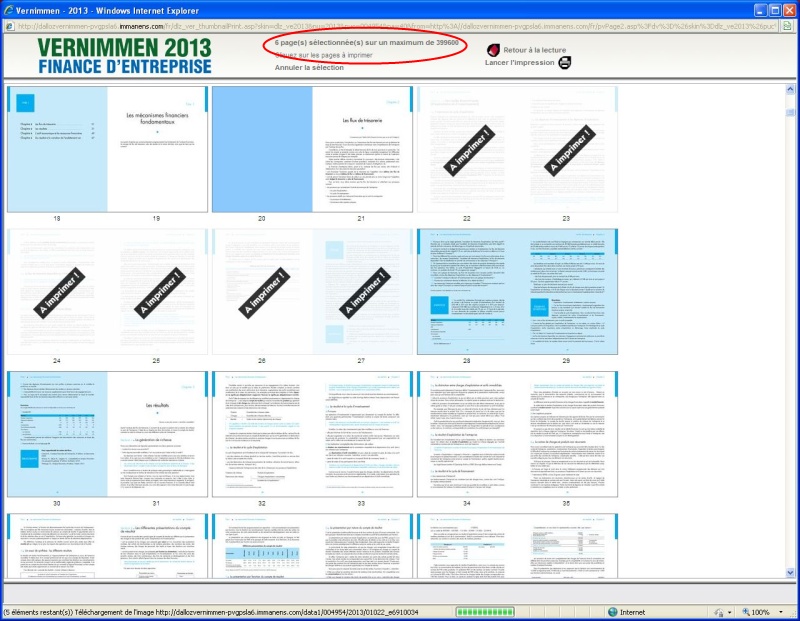Select page 35 thumbnail for printing
The width and height of the screenshot is (800, 621).
click(567, 434)
